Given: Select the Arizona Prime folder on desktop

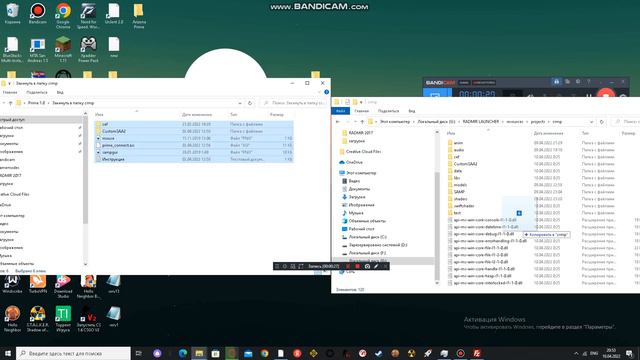Looking at the screenshot, I should 139,16.
